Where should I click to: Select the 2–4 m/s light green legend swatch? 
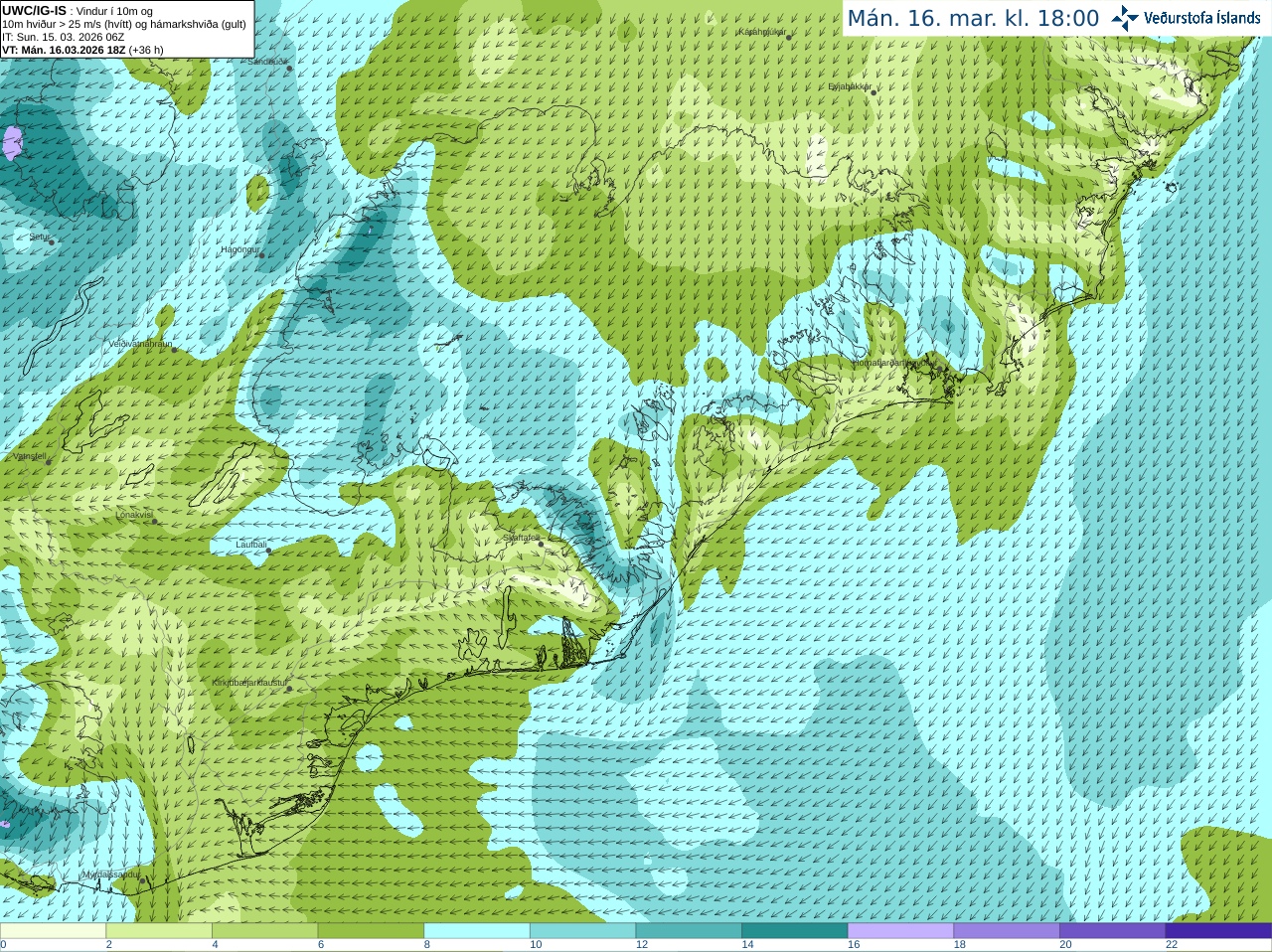click(x=159, y=931)
